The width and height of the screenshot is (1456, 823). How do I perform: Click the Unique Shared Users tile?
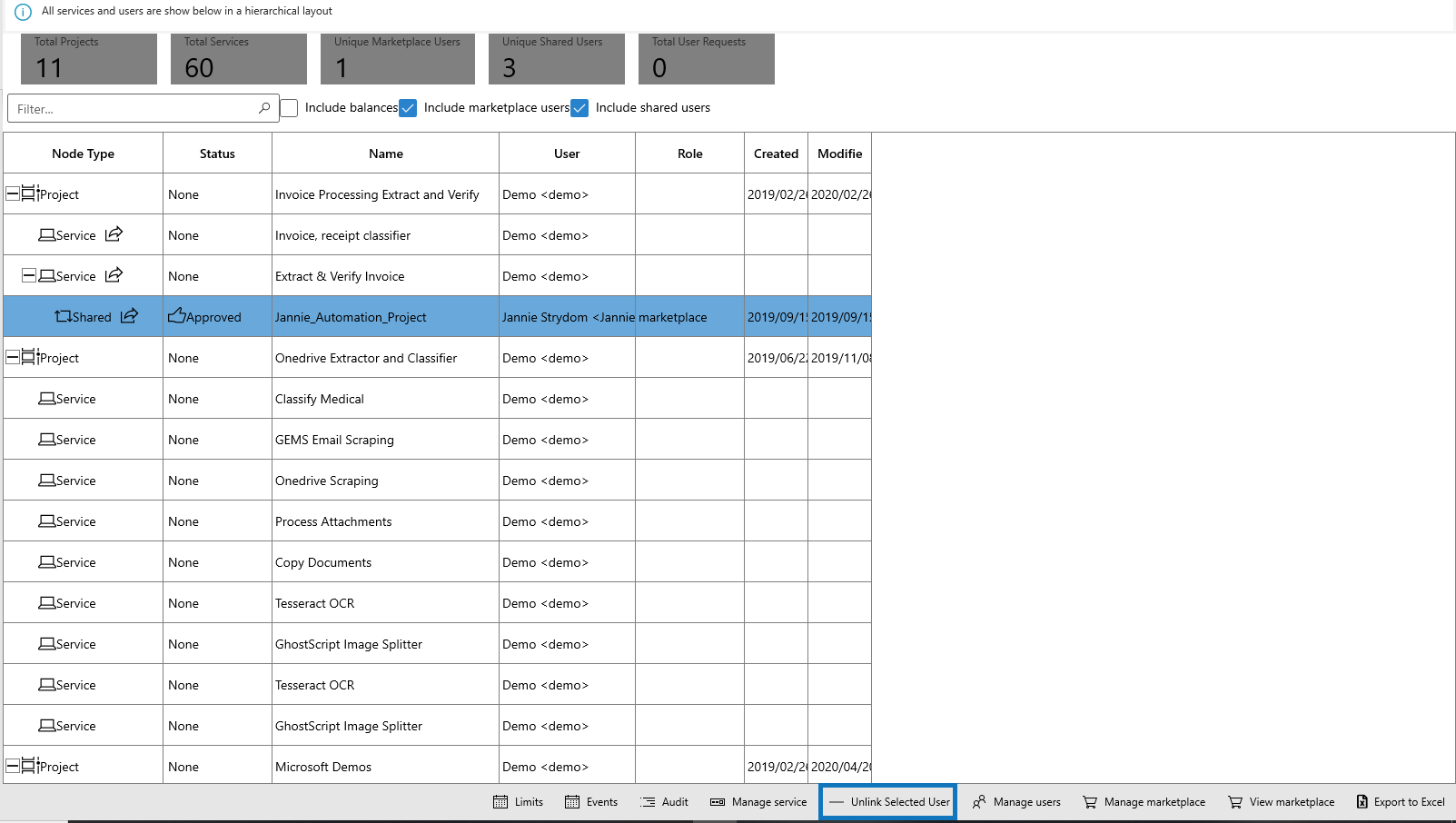(557, 59)
